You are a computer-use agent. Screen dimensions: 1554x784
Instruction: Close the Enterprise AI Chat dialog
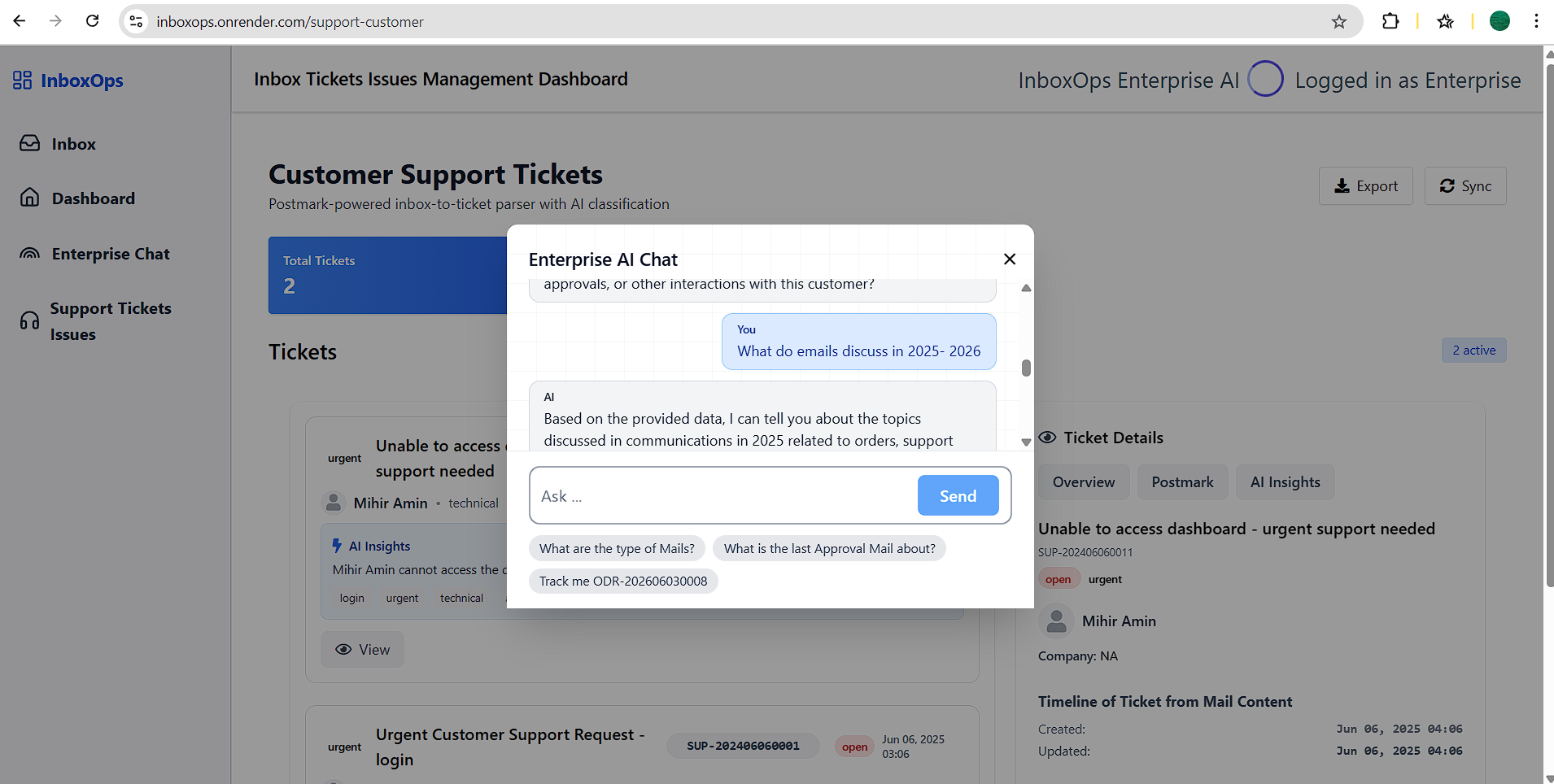[1009, 259]
